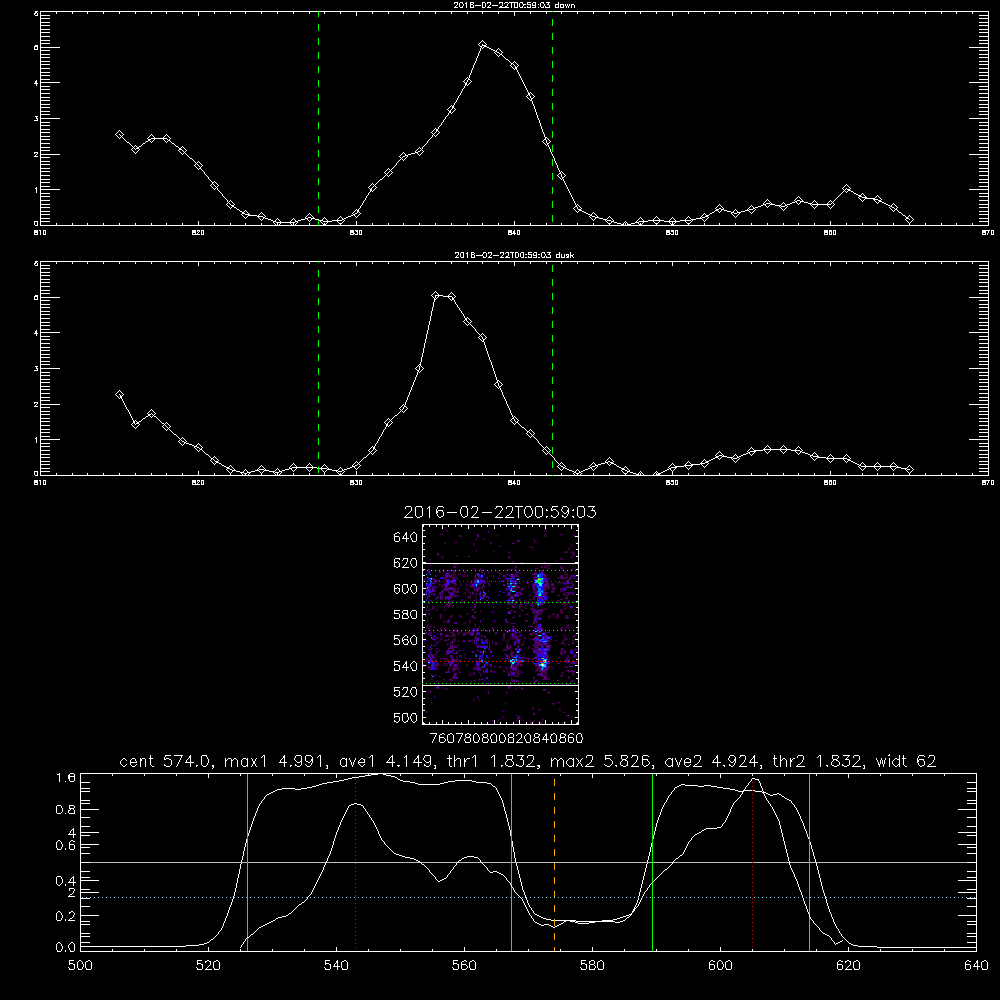
Task: Click the '2016-02-22T00:59:03 dawn' plot title
Action: 514,5
